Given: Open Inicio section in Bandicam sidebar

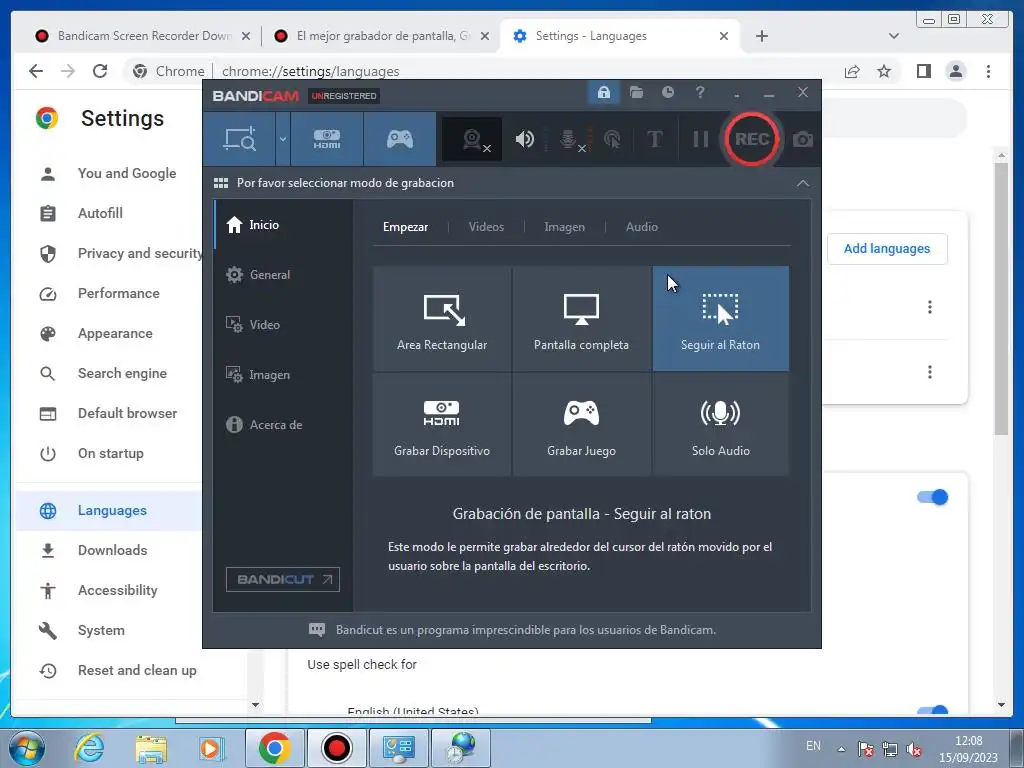Looking at the screenshot, I should point(284,225).
